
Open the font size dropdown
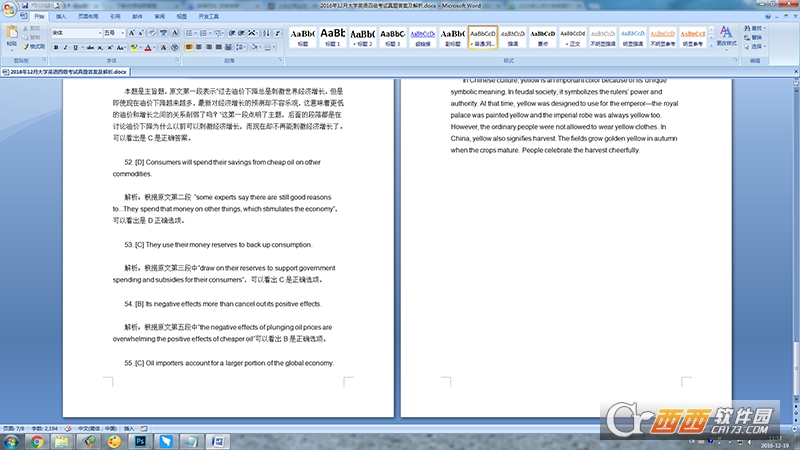point(122,33)
